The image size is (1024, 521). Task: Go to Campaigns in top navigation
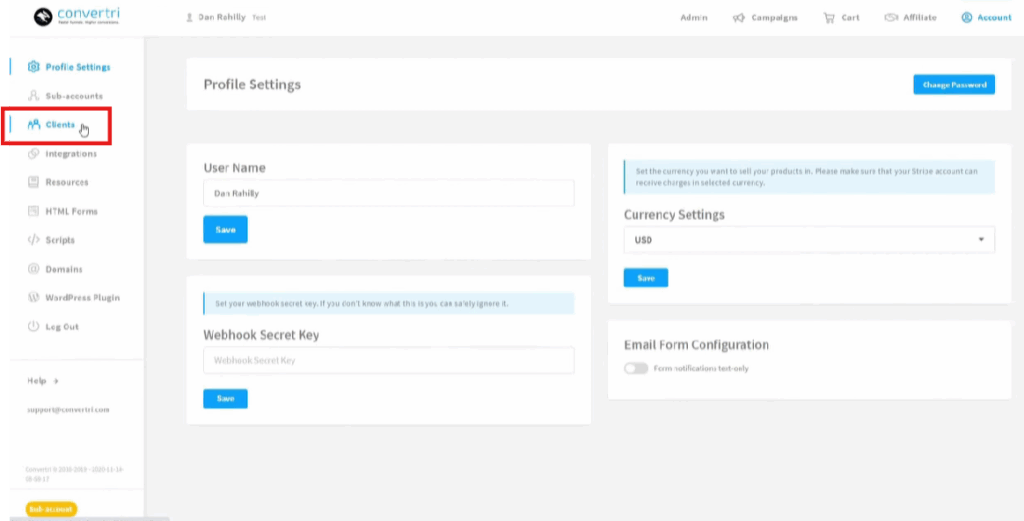(766, 18)
